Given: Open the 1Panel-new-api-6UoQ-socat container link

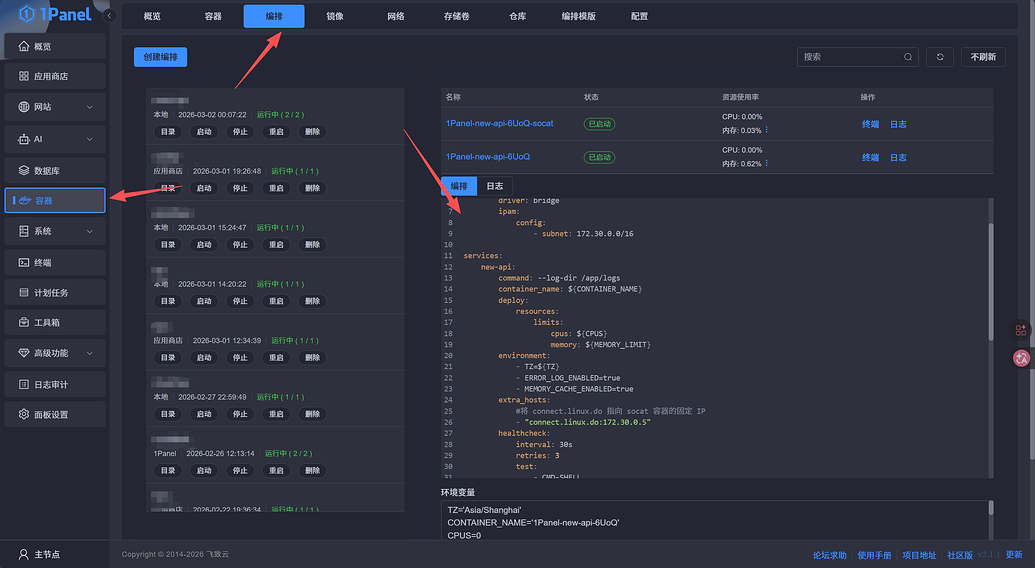Looking at the screenshot, I should [x=500, y=123].
